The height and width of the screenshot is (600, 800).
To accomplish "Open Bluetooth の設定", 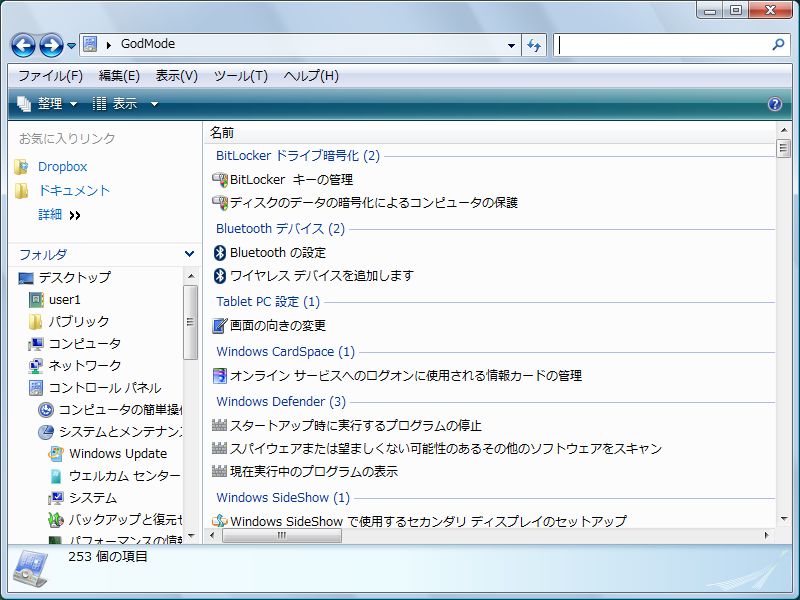I will point(278,253).
